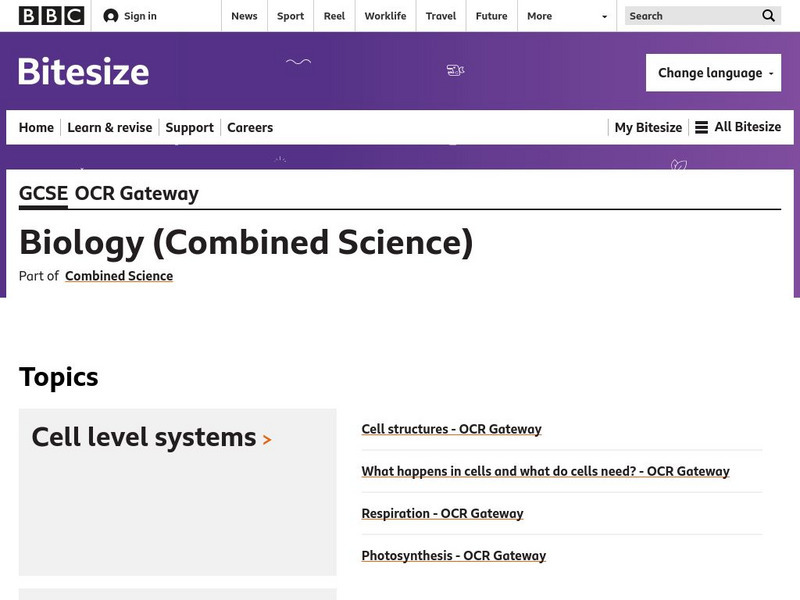Open the More dropdown arrow
Viewport: 800px width, 600px height.
click(x=605, y=16)
